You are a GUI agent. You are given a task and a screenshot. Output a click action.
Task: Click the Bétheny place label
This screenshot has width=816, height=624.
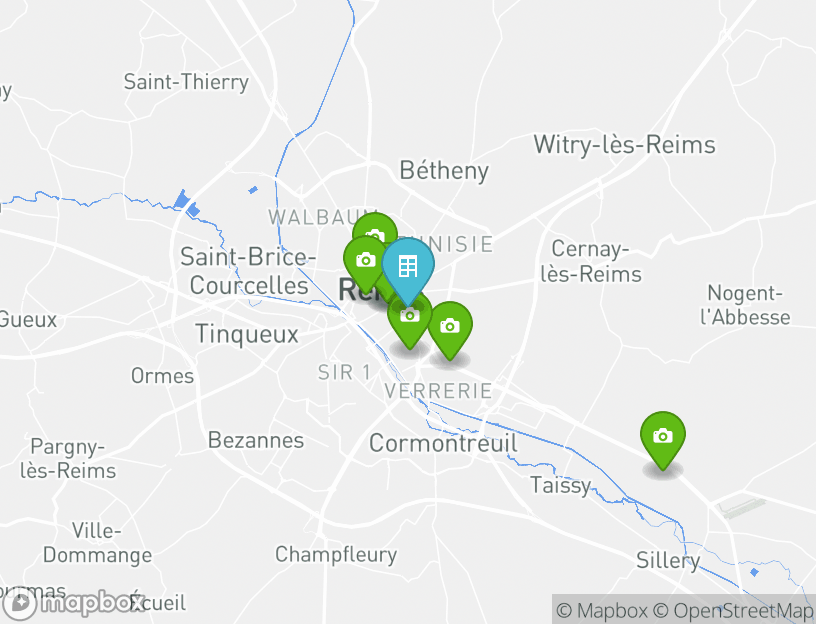pos(444,171)
